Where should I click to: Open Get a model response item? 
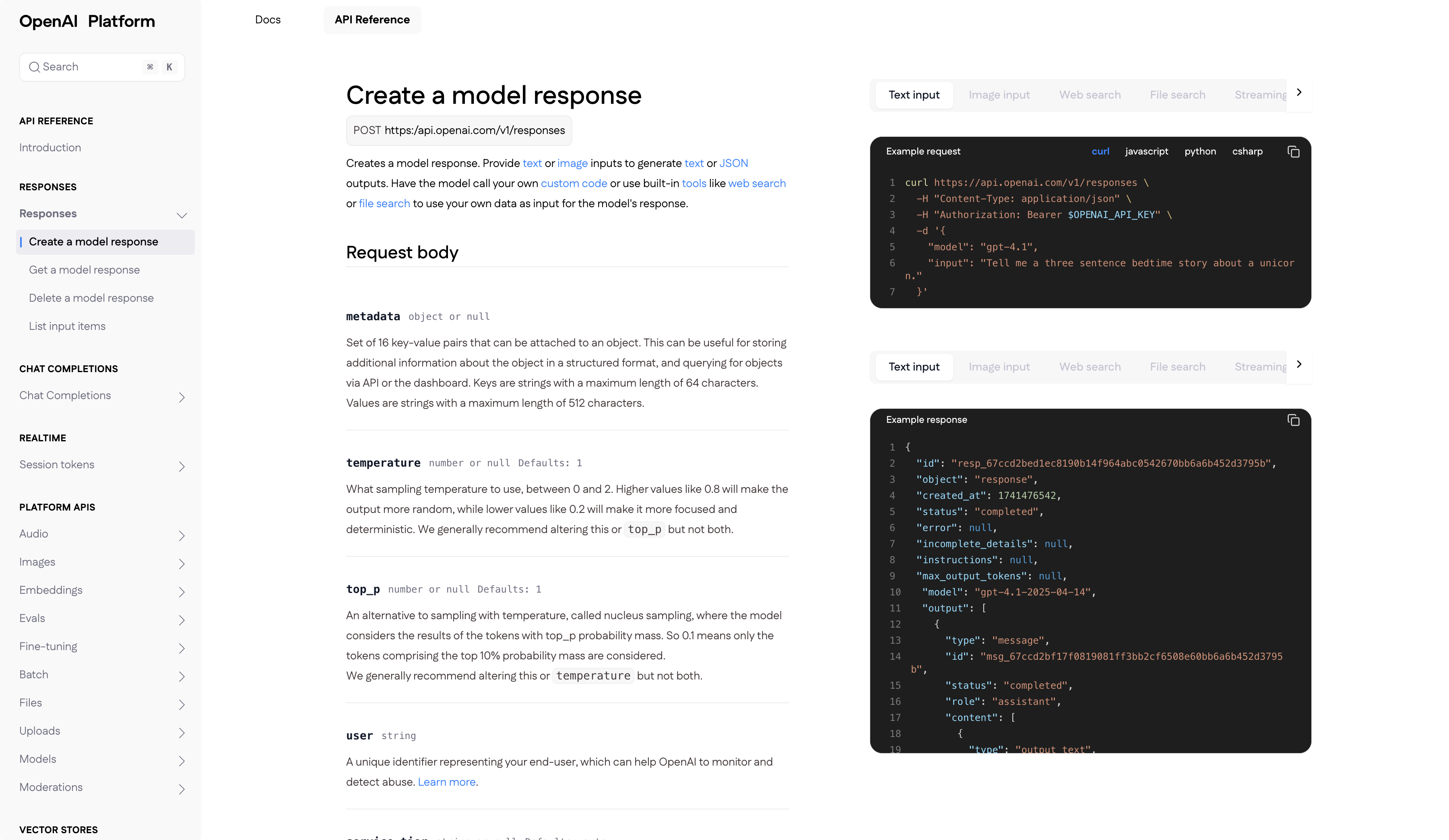(x=84, y=270)
